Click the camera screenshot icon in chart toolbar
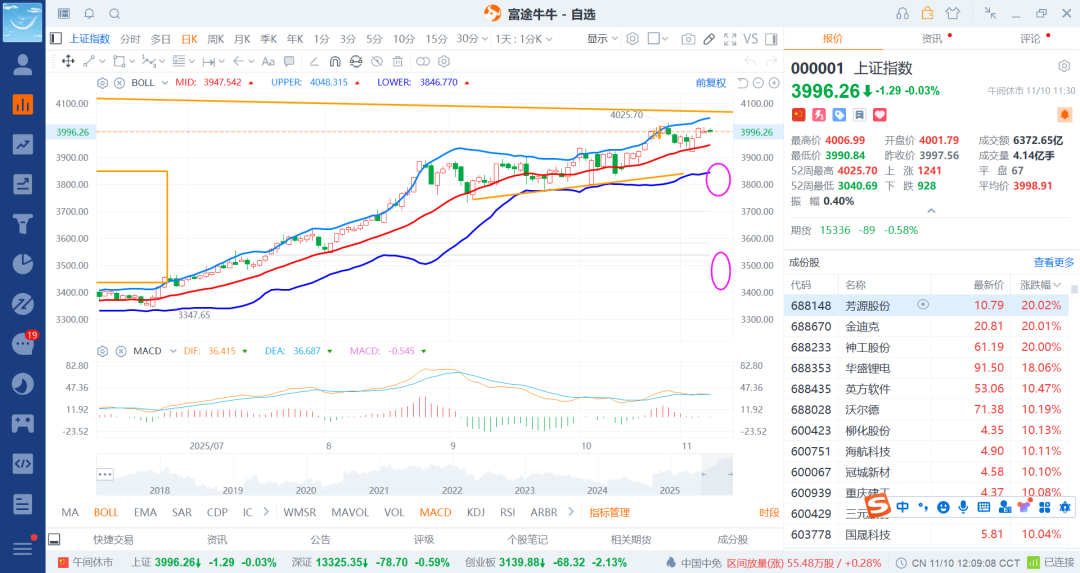Screen dimensions: 1080x573 pyautogui.click(x=688, y=39)
